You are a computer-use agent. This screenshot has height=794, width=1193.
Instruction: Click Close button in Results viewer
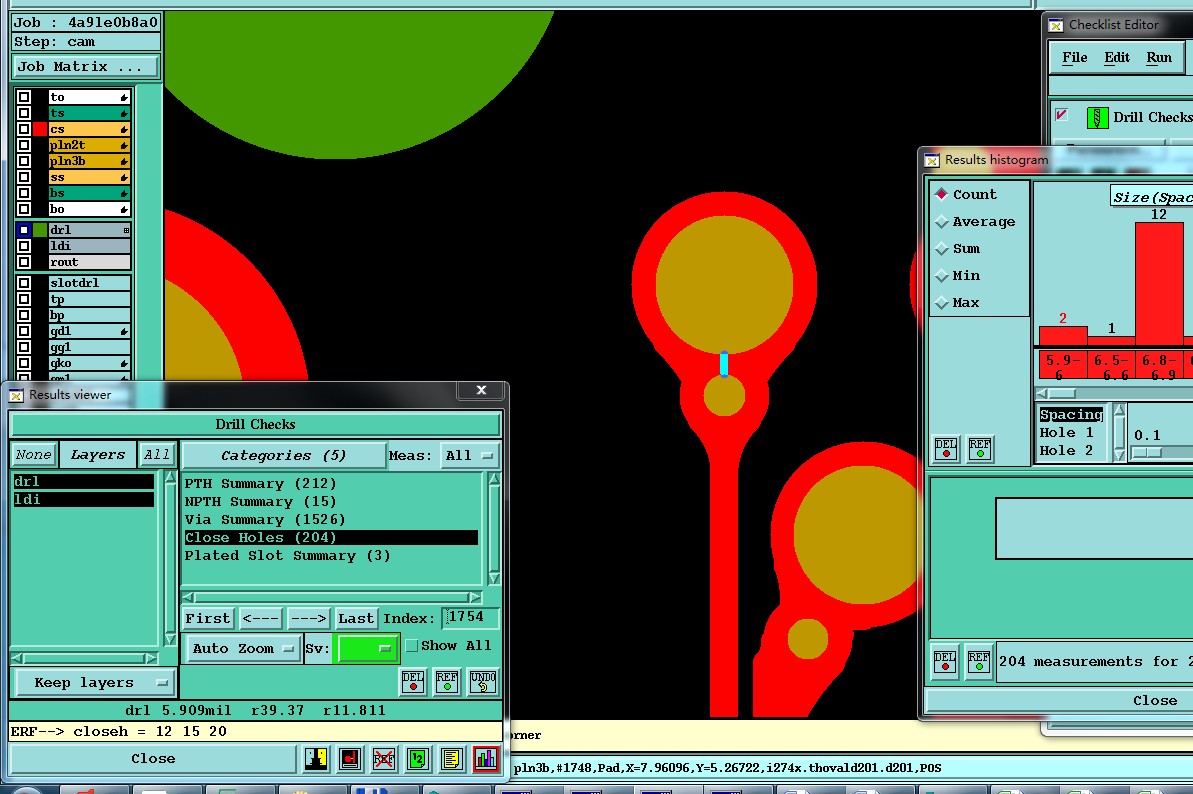(x=153, y=758)
